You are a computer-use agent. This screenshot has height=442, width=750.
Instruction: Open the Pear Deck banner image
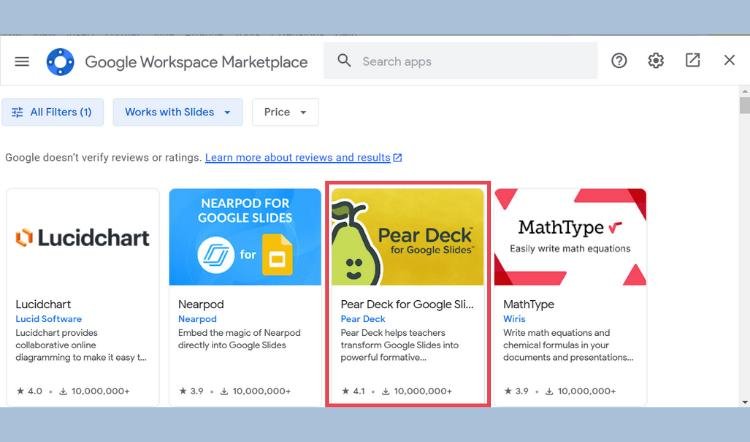408,237
